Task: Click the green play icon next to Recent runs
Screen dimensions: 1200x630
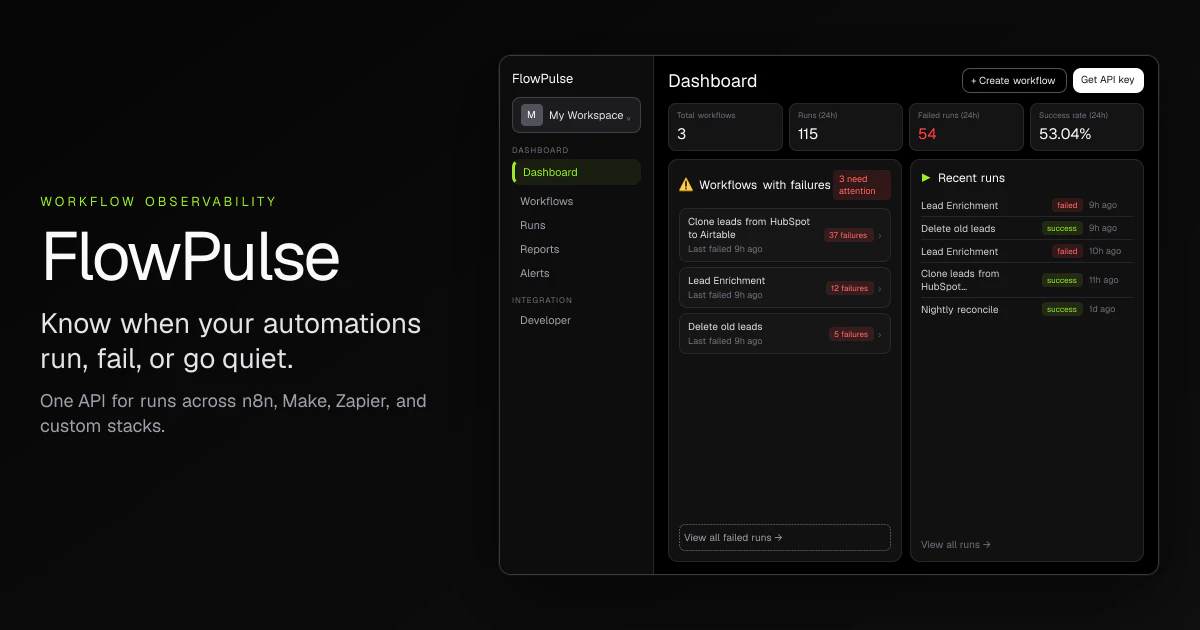Action: point(927,177)
